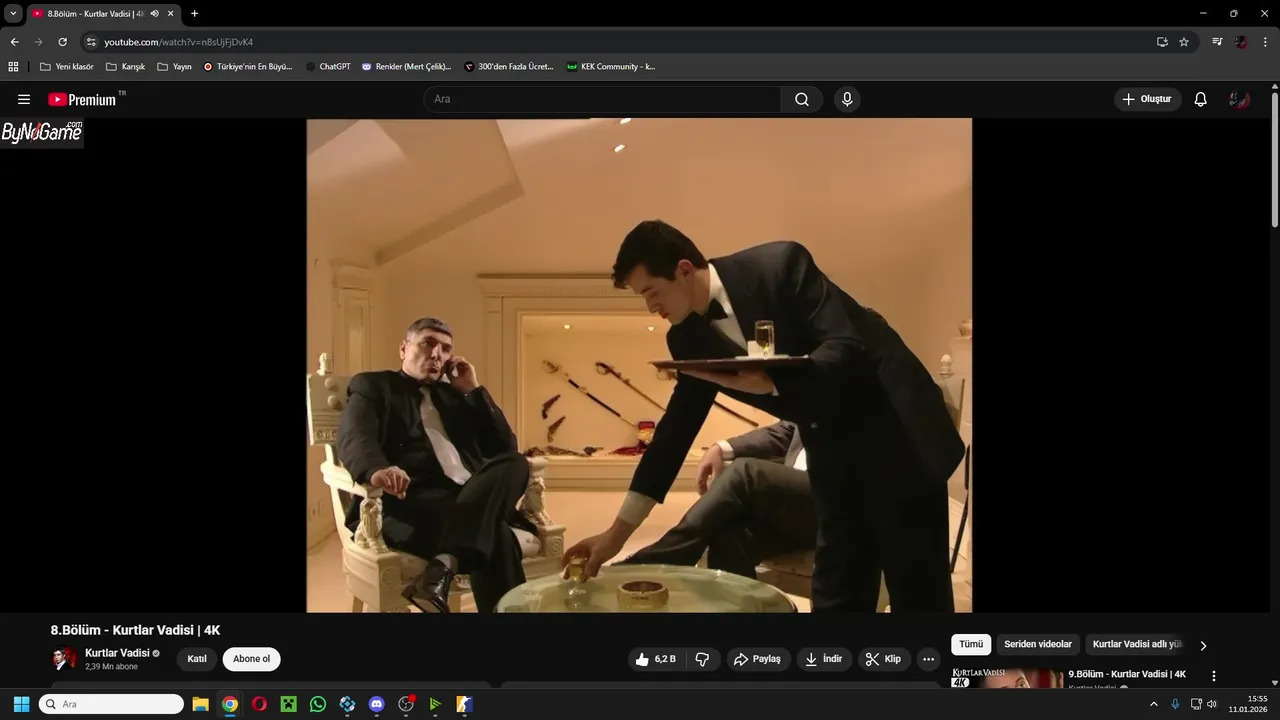Click Abone ol subscribe button

(251, 659)
